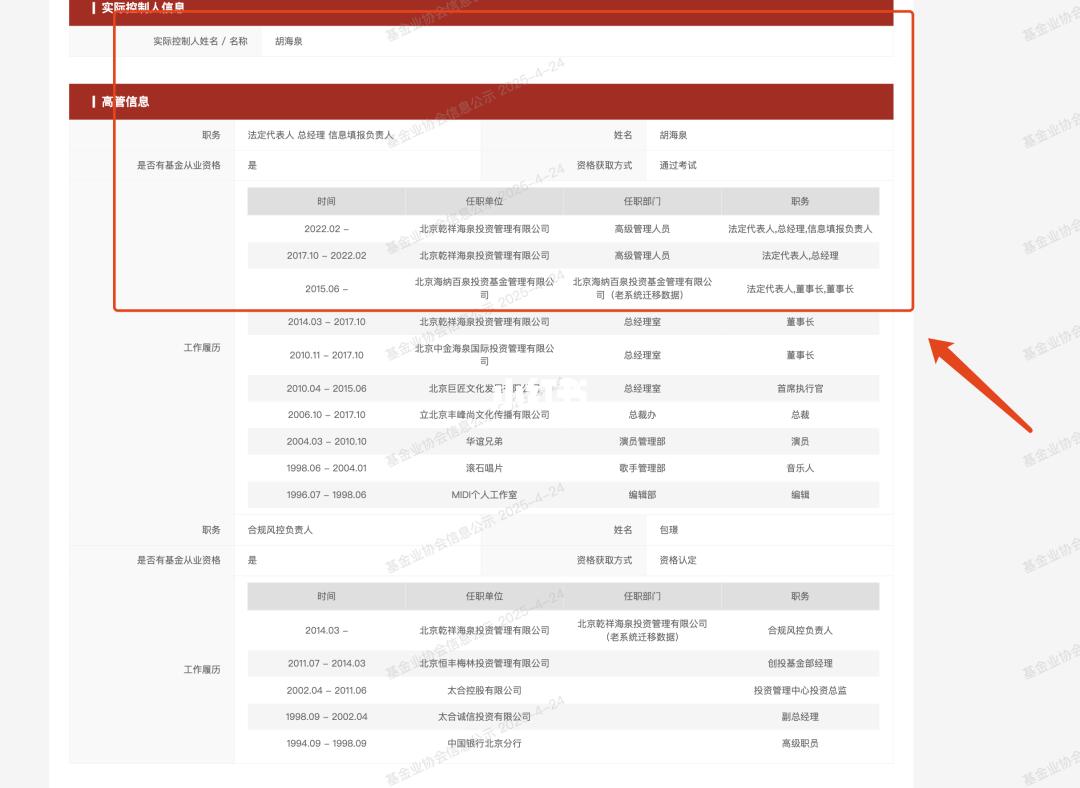Viewport: 1080px width, 788px height.
Task: Select the 高级职员 title cell
Action: [x=800, y=743]
